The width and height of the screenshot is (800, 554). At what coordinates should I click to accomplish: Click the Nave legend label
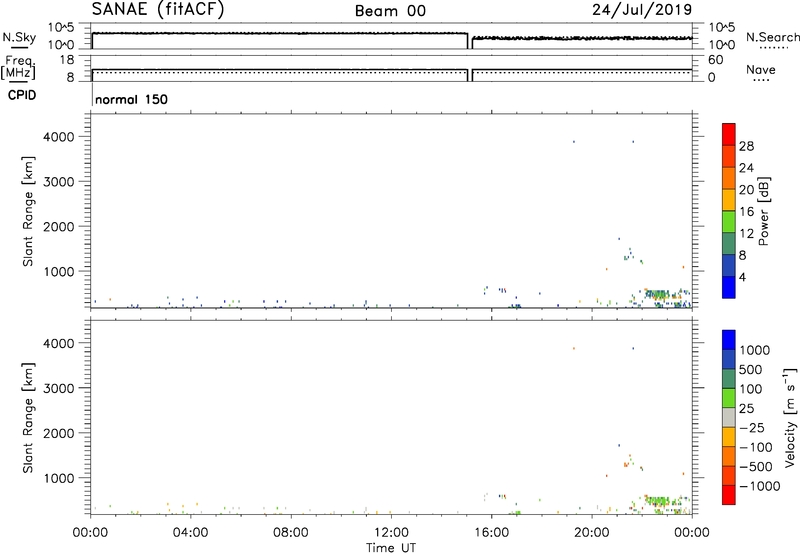(x=761, y=70)
